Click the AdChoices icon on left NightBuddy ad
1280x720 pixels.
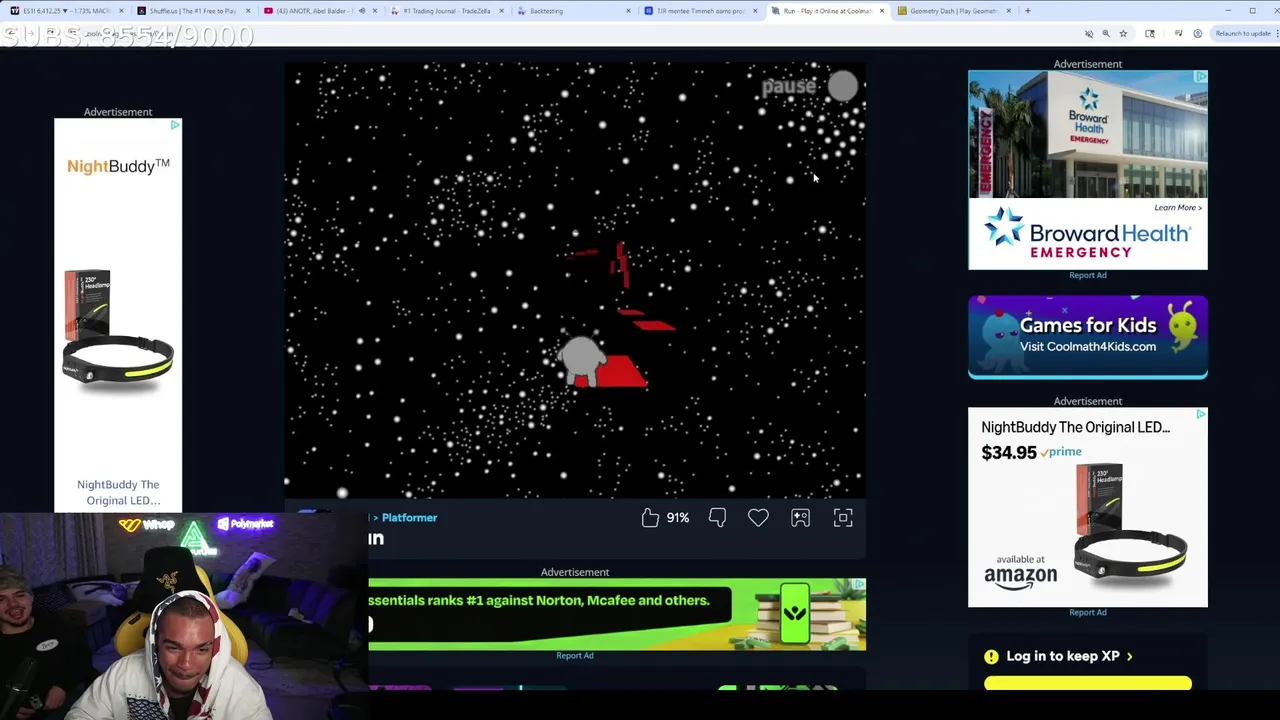coord(175,125)
